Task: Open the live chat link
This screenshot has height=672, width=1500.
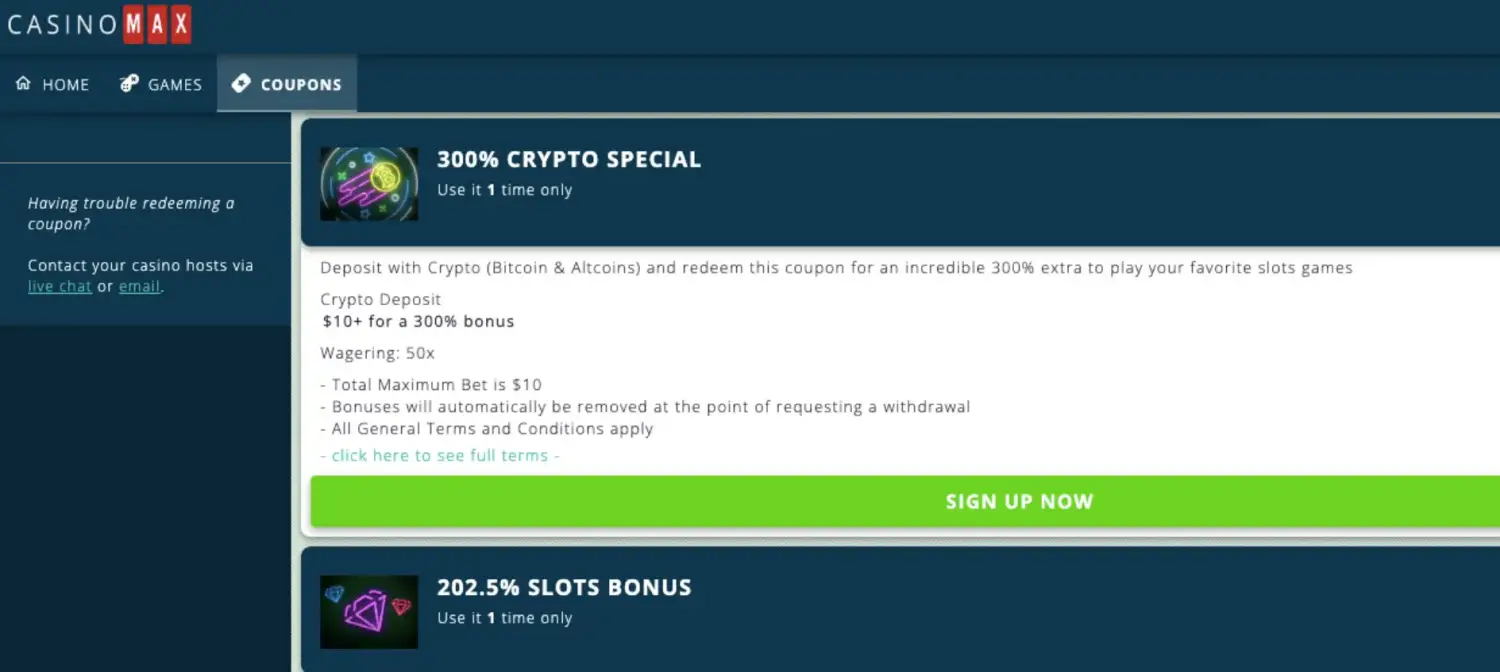Action: (60, 287)
